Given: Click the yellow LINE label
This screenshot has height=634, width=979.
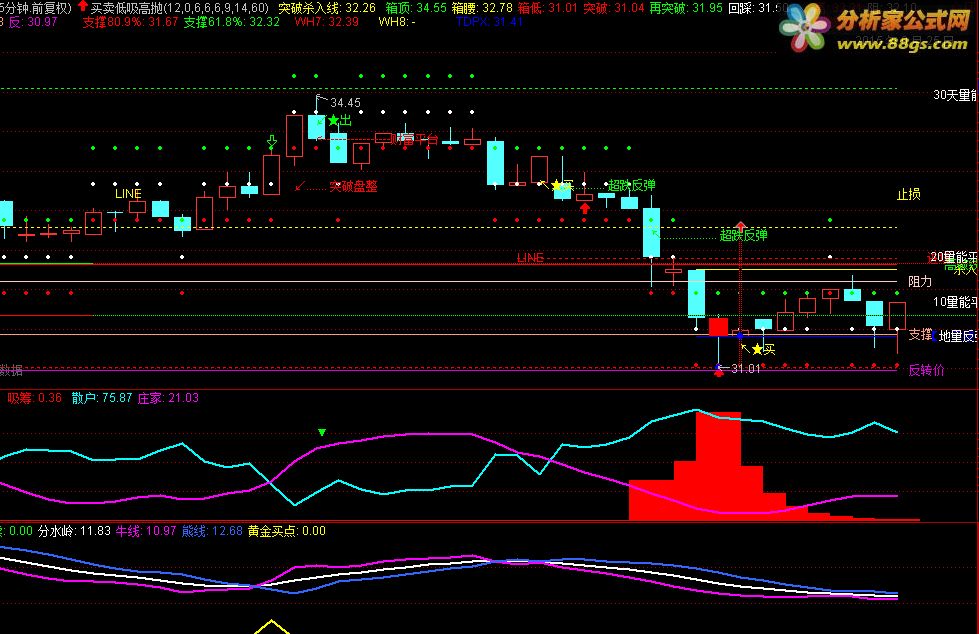Looking at the screenshot, I should [128, 194].
